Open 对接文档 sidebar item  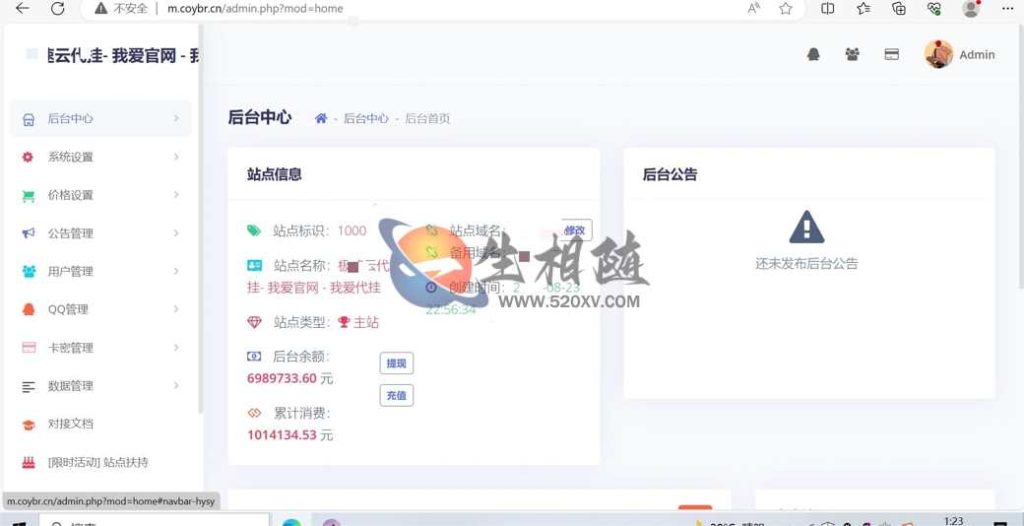pyautogui.click(x=101, y=423)
